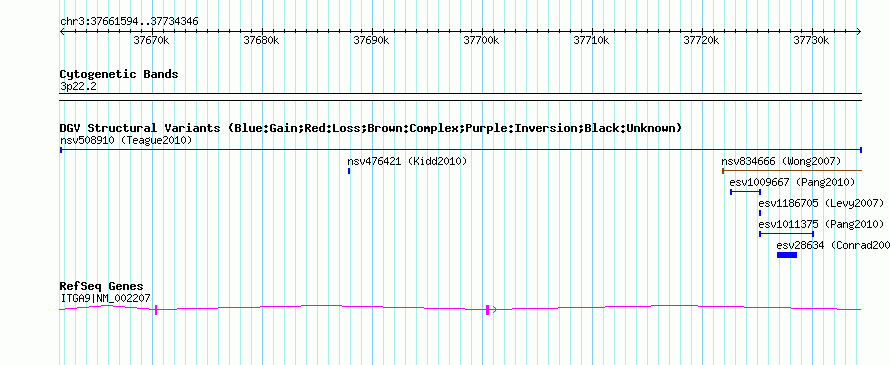Viewport: 890px width, 365px height.
Task: Click the left arrow of the ruler
Action: (x=62, y=31)
